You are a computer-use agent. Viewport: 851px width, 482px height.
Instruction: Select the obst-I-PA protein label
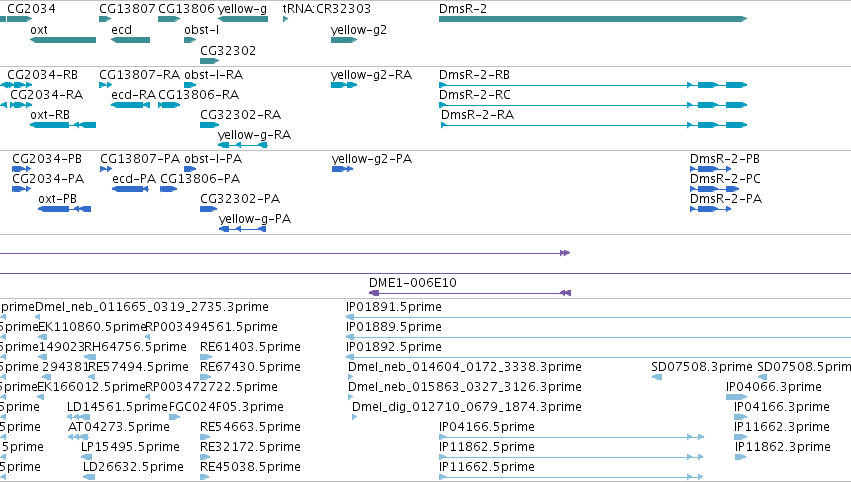pos(213,158)
